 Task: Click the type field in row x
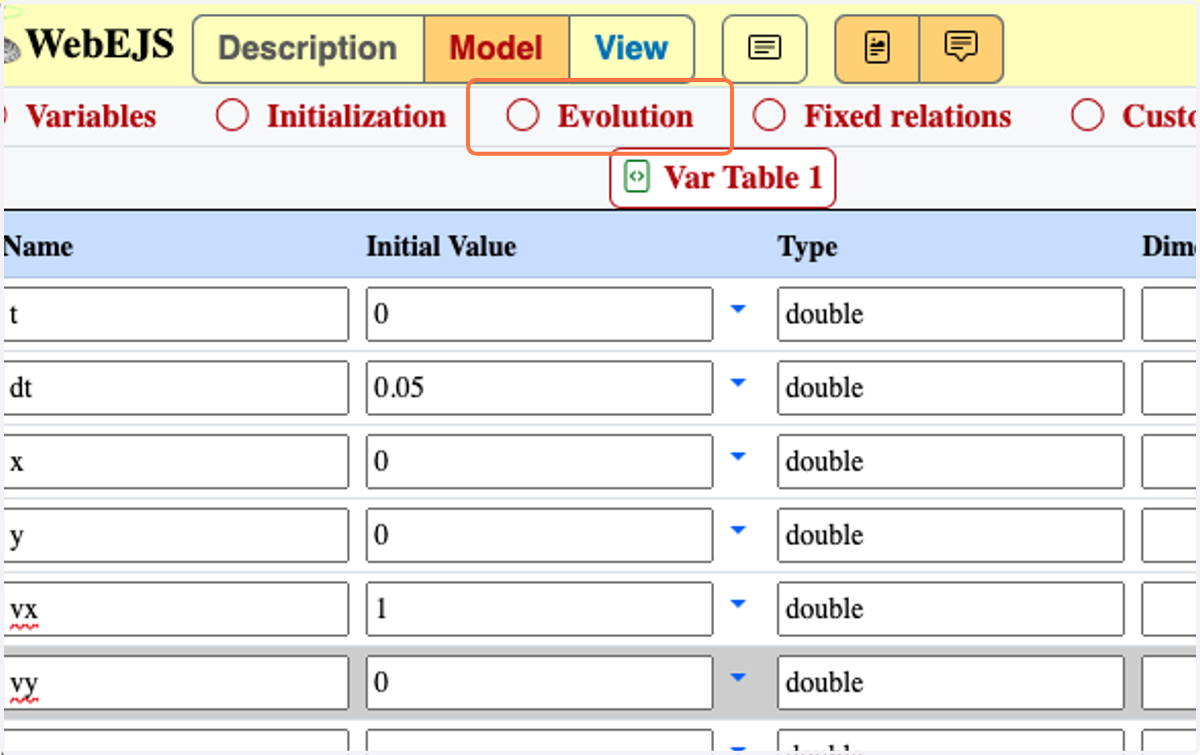click(951, 461)
